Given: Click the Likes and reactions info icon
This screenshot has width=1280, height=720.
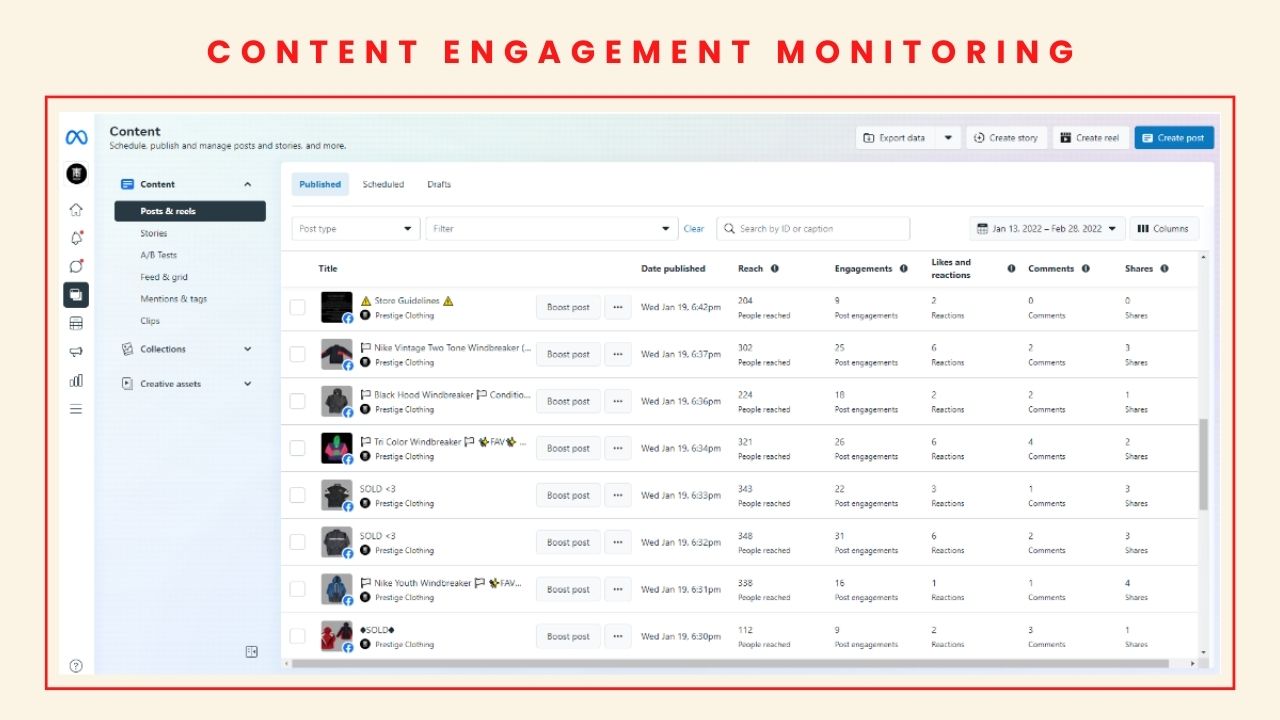Looking at the screenshot, I should 1011,269.
